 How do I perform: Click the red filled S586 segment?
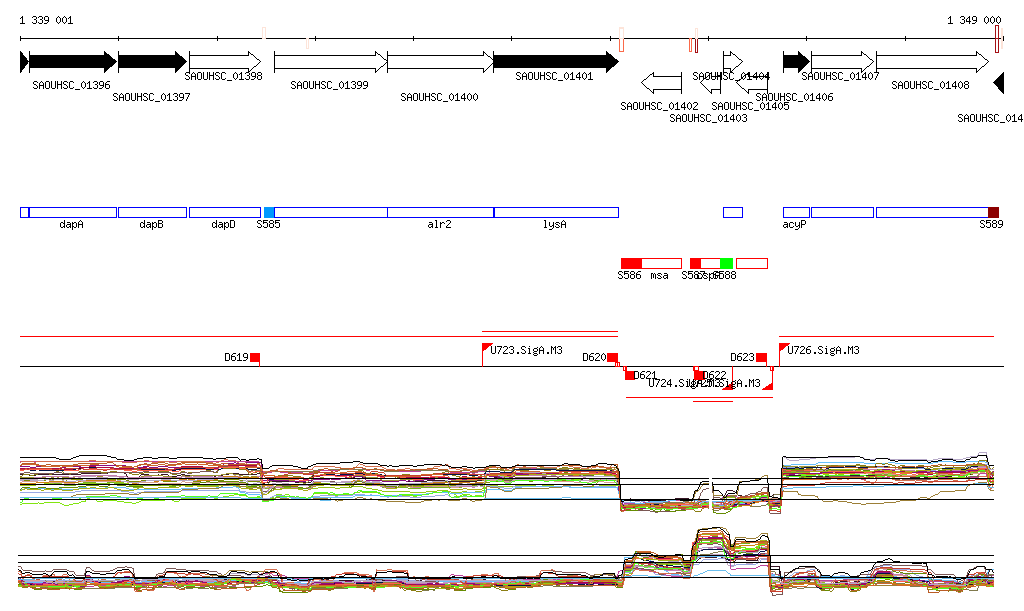click(631, 263)
